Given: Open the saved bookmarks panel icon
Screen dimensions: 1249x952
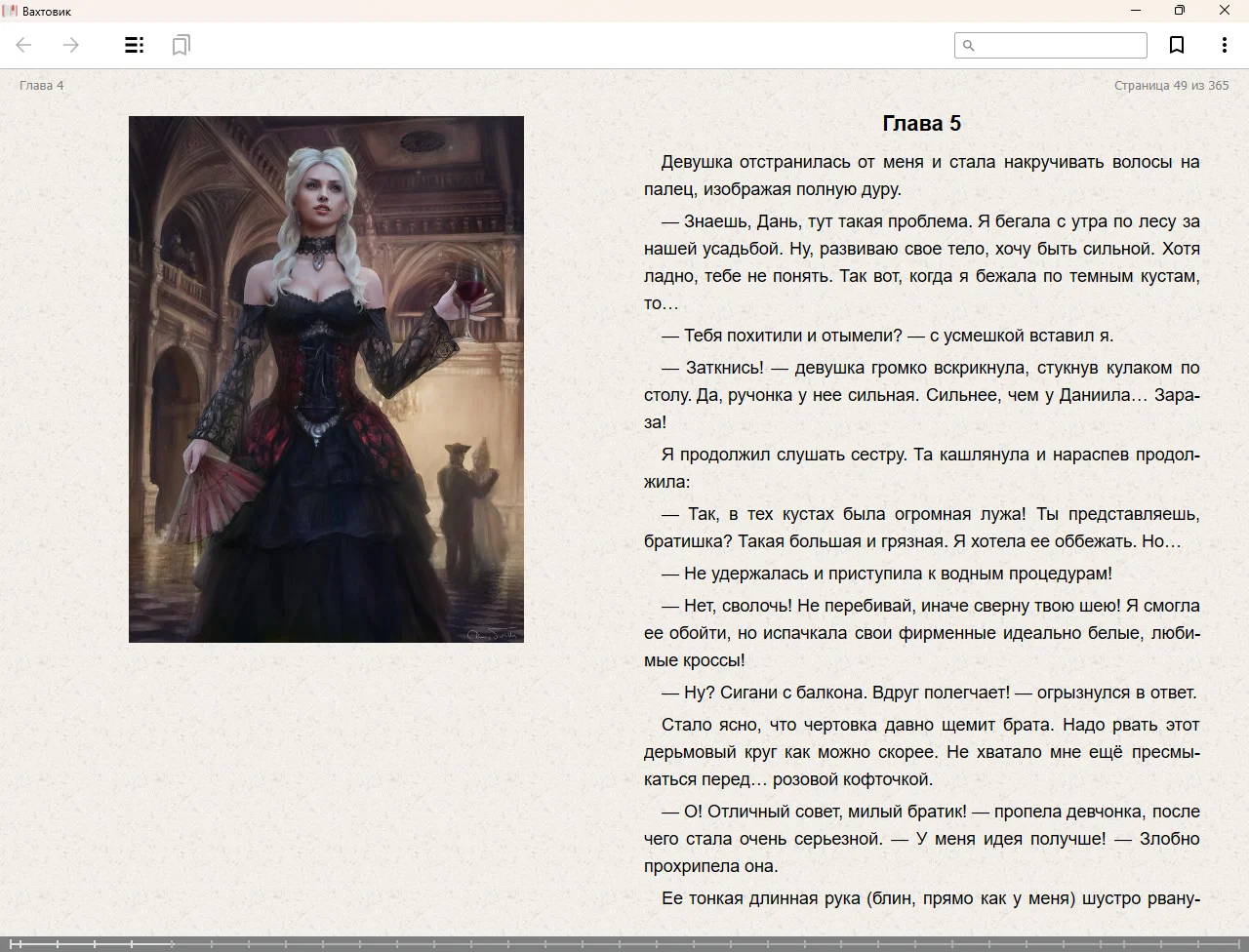Looking at the screenshot, I should 181,45.
